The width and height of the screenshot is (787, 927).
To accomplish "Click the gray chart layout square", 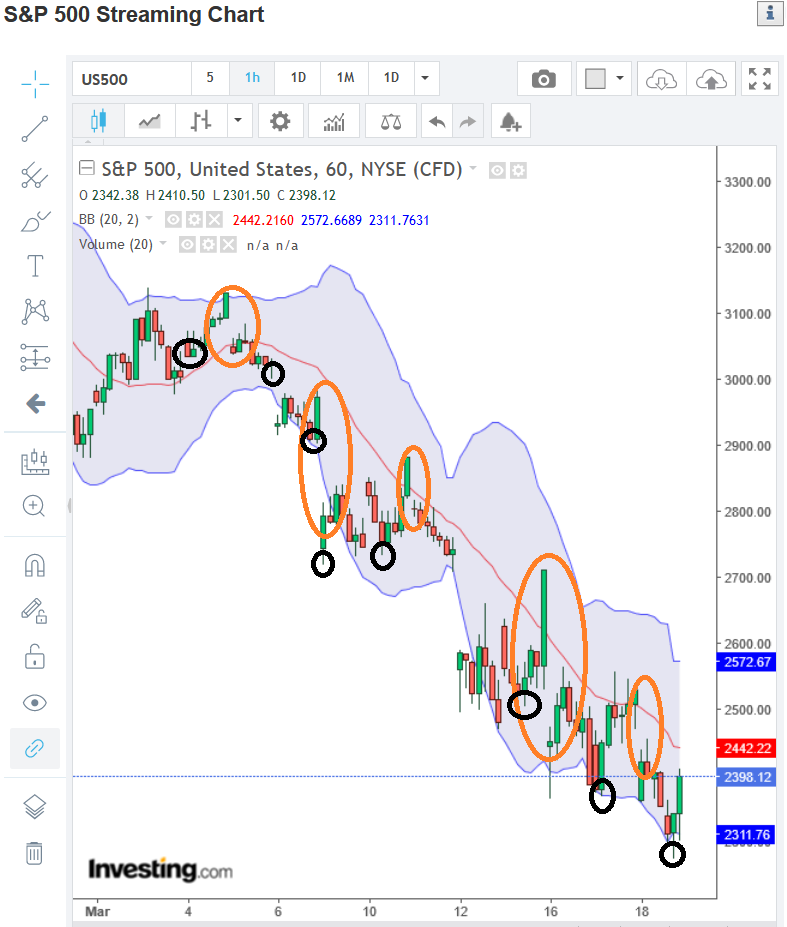I will coord(595,79).
